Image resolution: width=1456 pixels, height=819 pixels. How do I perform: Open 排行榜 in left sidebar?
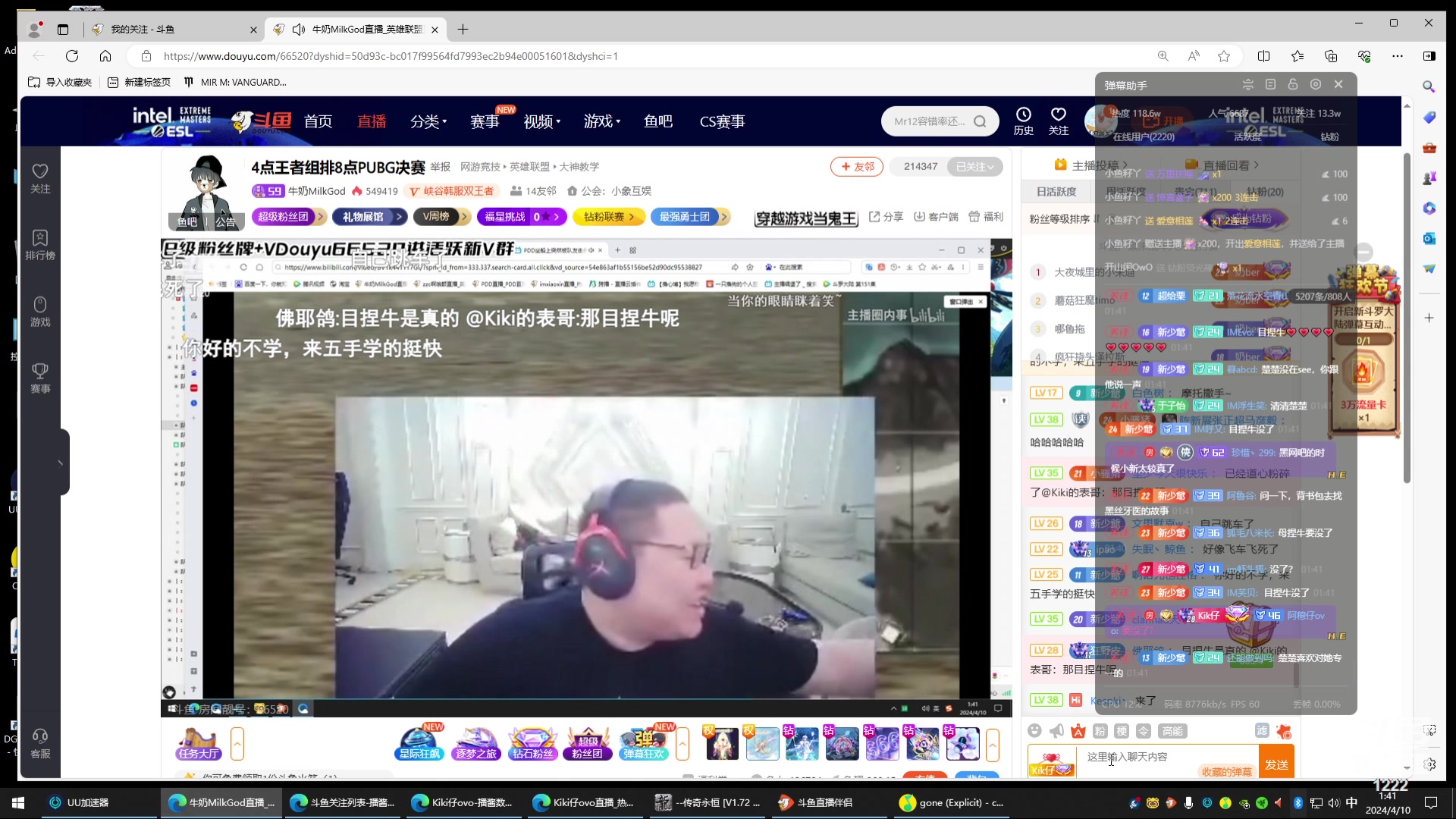[x=40, y=245]
